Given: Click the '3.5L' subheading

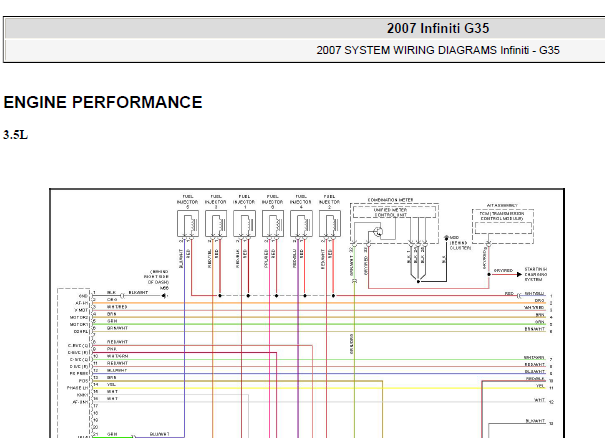Looking at the screenshot, I should coord(15,135).
